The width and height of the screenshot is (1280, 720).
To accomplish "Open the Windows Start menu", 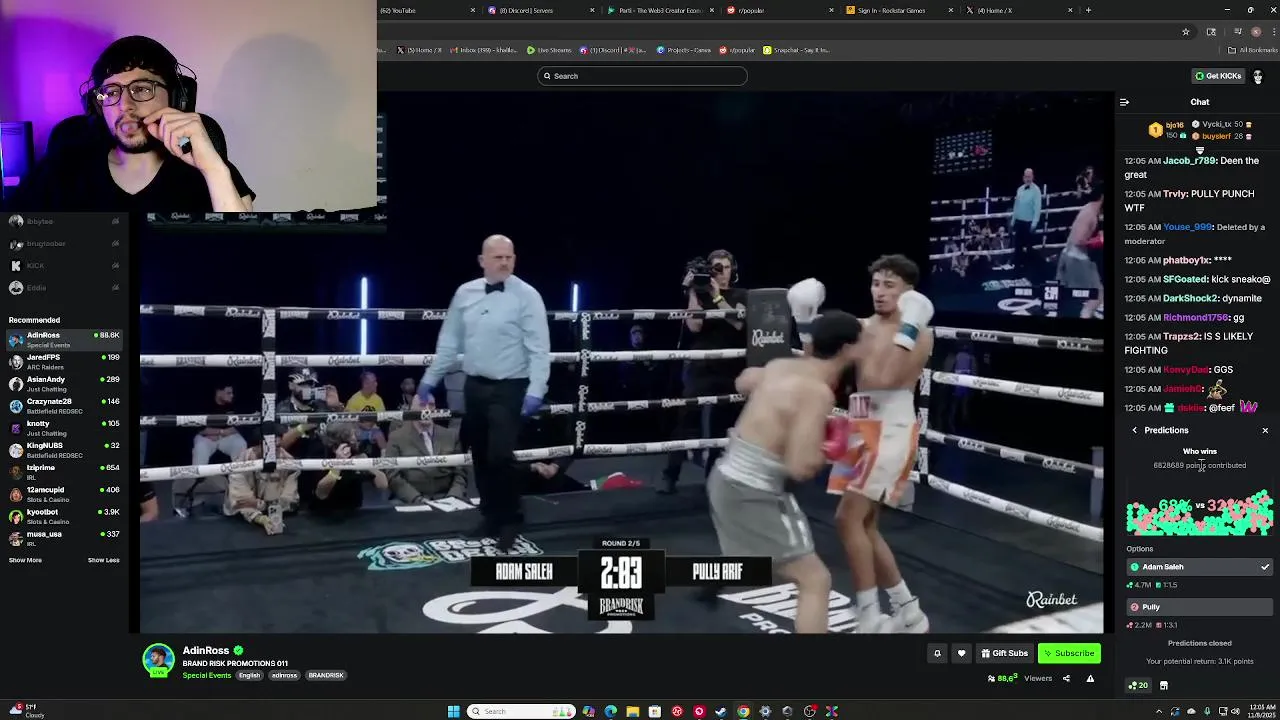I will coord(453,711).
